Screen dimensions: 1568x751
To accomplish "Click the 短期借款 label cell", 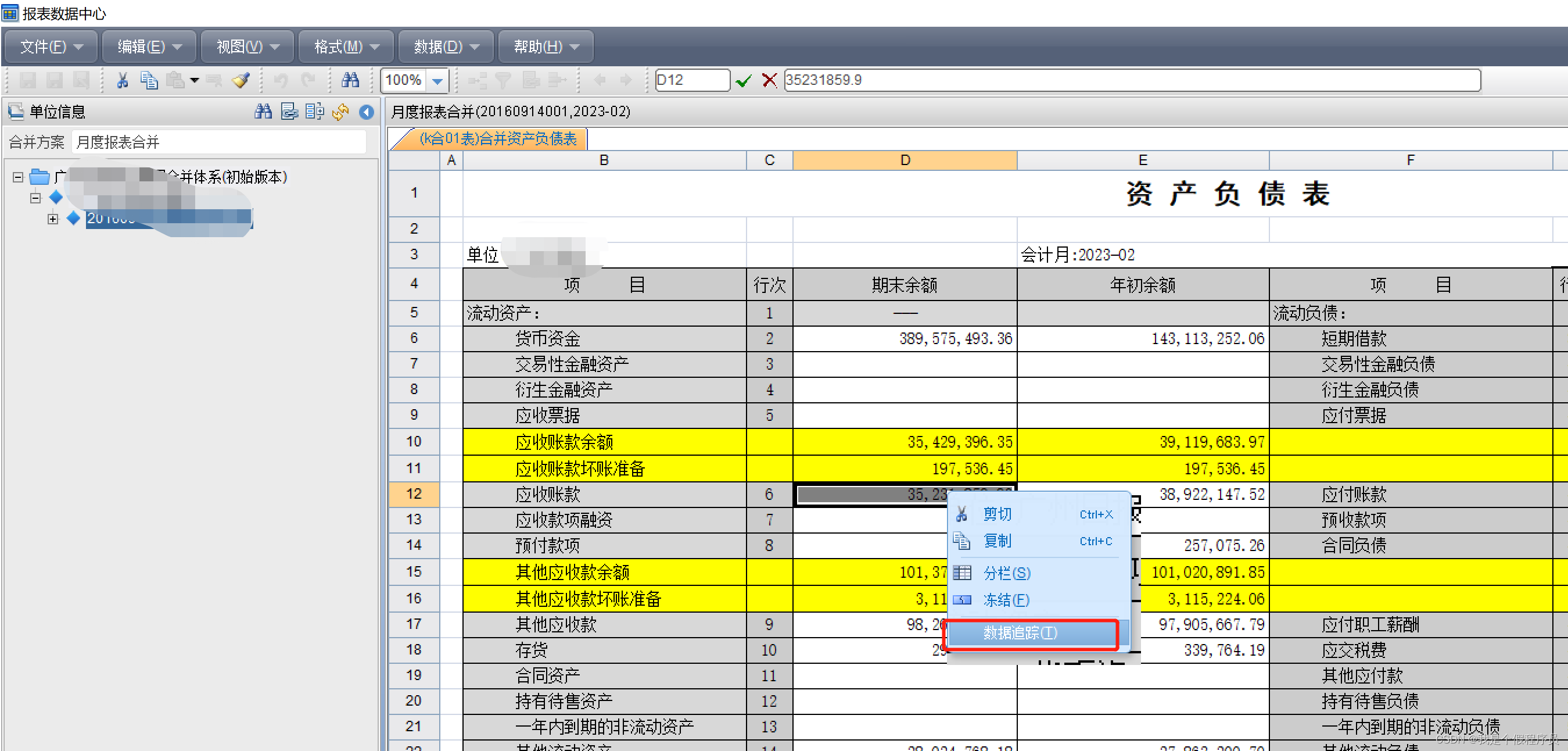I will pyautogui.click(x=1411, y=339).
